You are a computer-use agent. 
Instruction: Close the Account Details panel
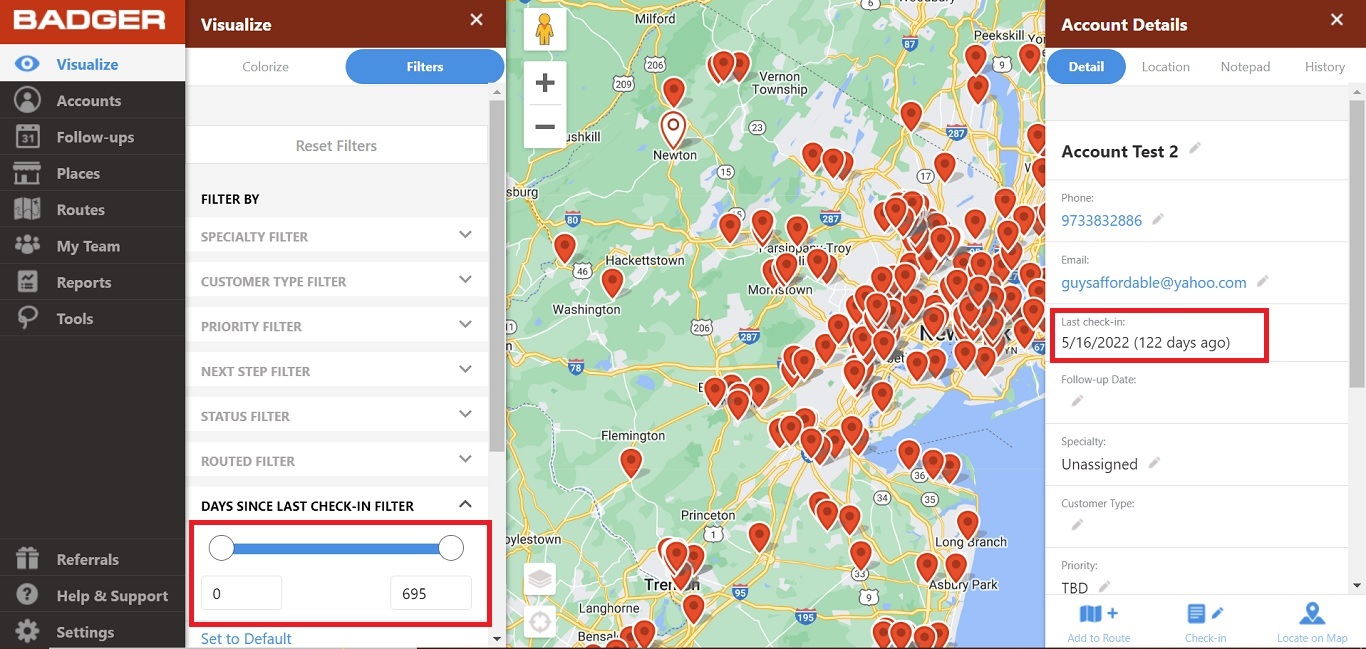pos(1337,20)
